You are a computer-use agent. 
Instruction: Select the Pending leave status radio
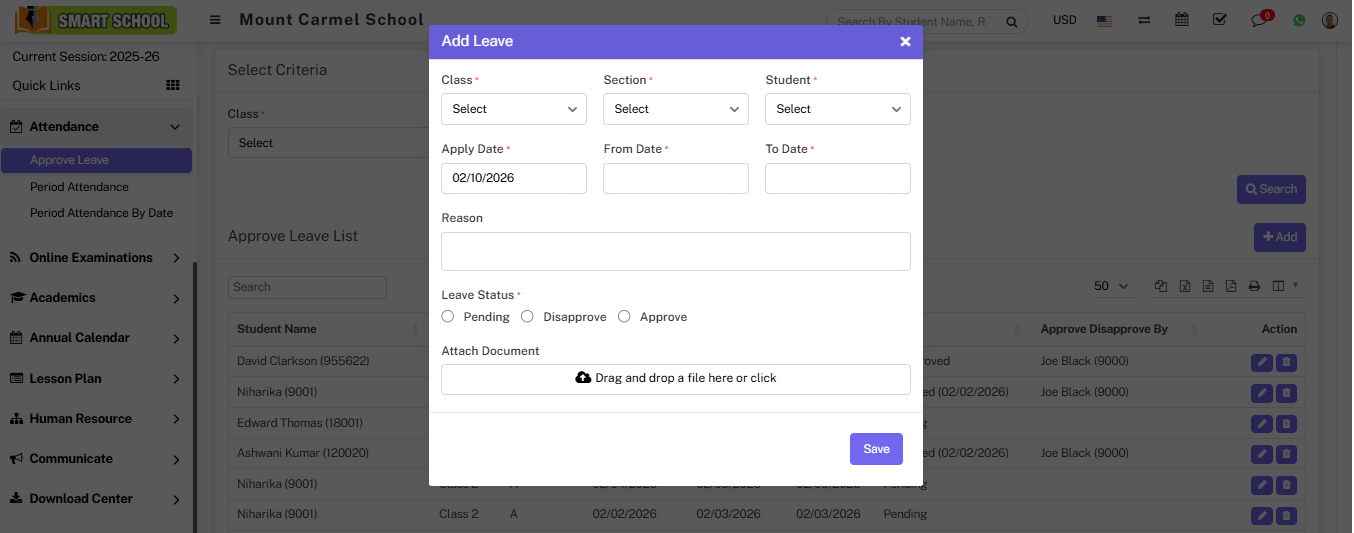[448, 317]
